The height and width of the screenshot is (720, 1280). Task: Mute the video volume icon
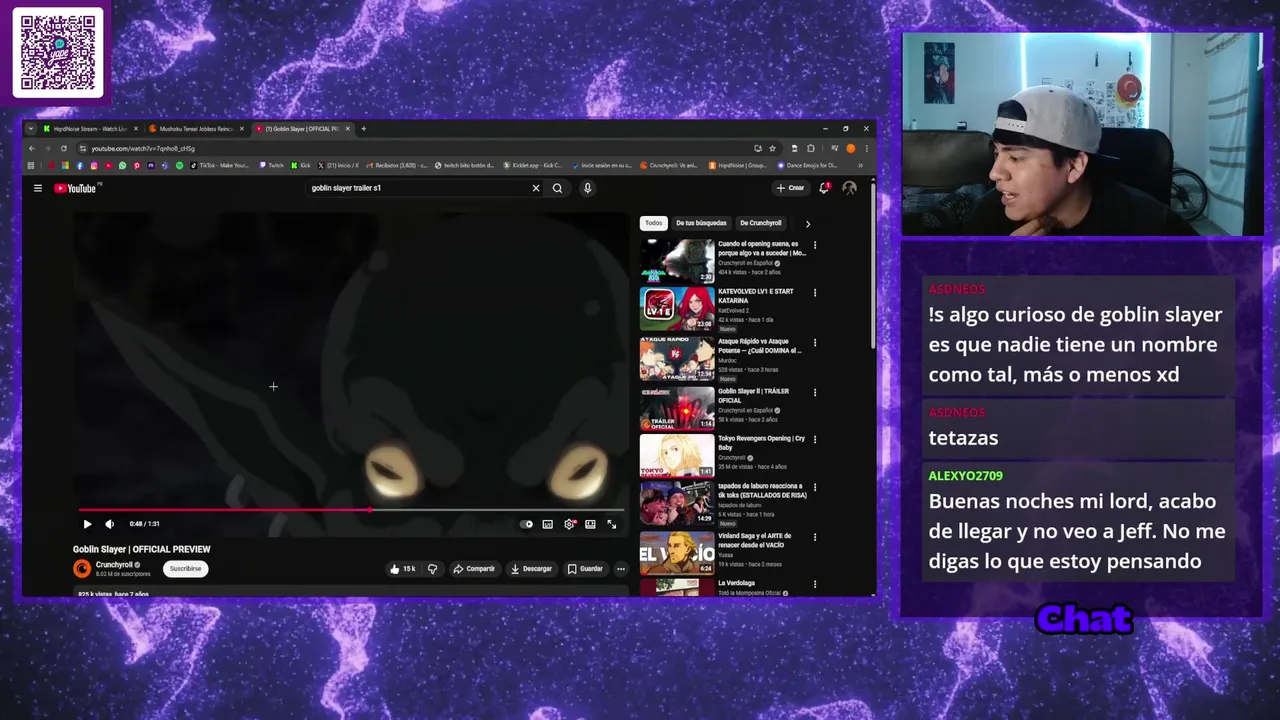[x=110, y=524]
